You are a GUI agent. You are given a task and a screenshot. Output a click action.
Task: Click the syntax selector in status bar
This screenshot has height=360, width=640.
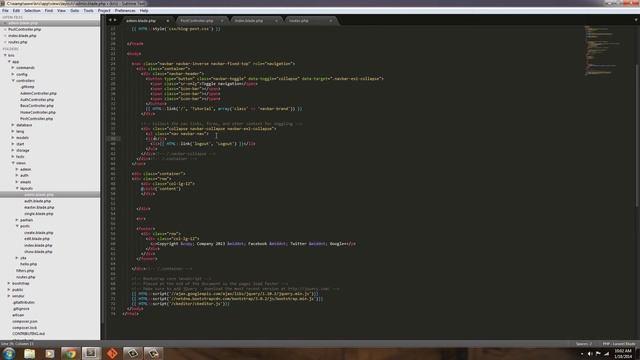(x=619, y=344)
